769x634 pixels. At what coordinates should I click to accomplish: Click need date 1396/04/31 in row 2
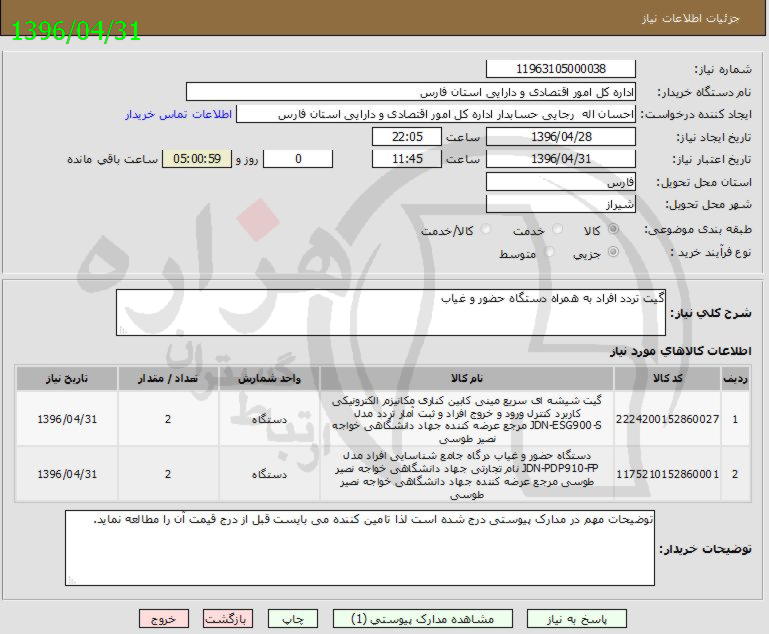click(67, 474)
